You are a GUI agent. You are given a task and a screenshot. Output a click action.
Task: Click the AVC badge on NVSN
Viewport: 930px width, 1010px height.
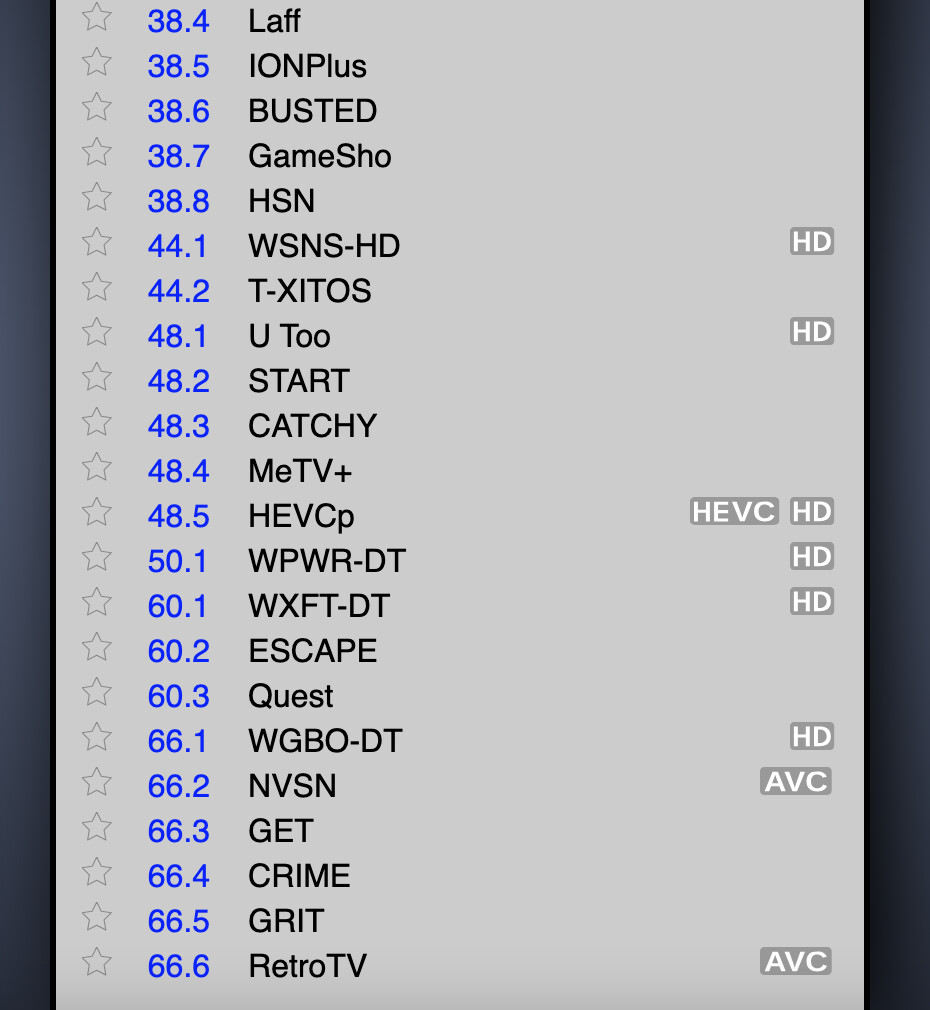point(796,782)
